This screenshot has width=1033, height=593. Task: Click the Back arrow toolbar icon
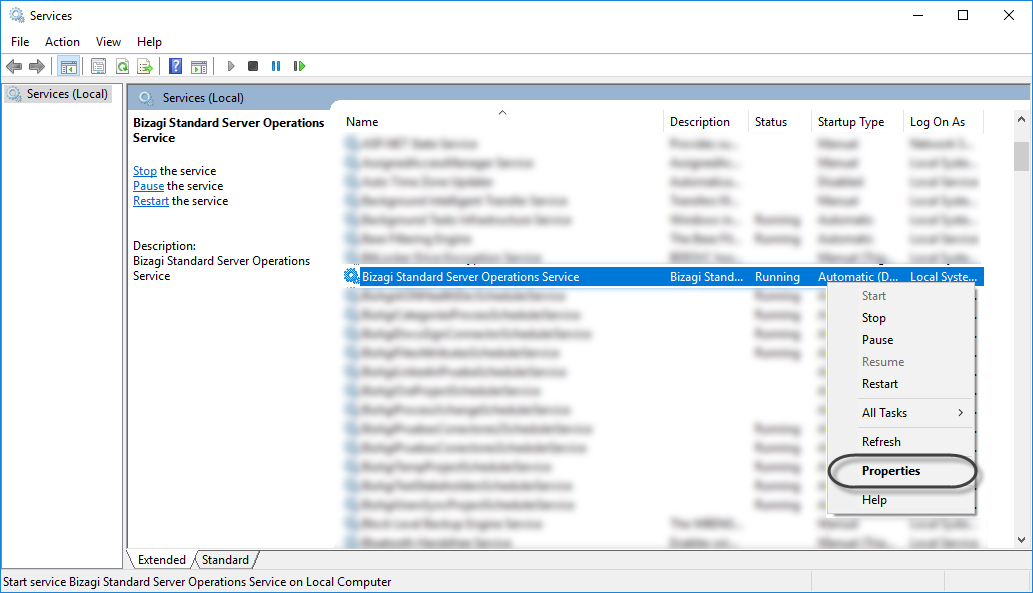[14, 66]
